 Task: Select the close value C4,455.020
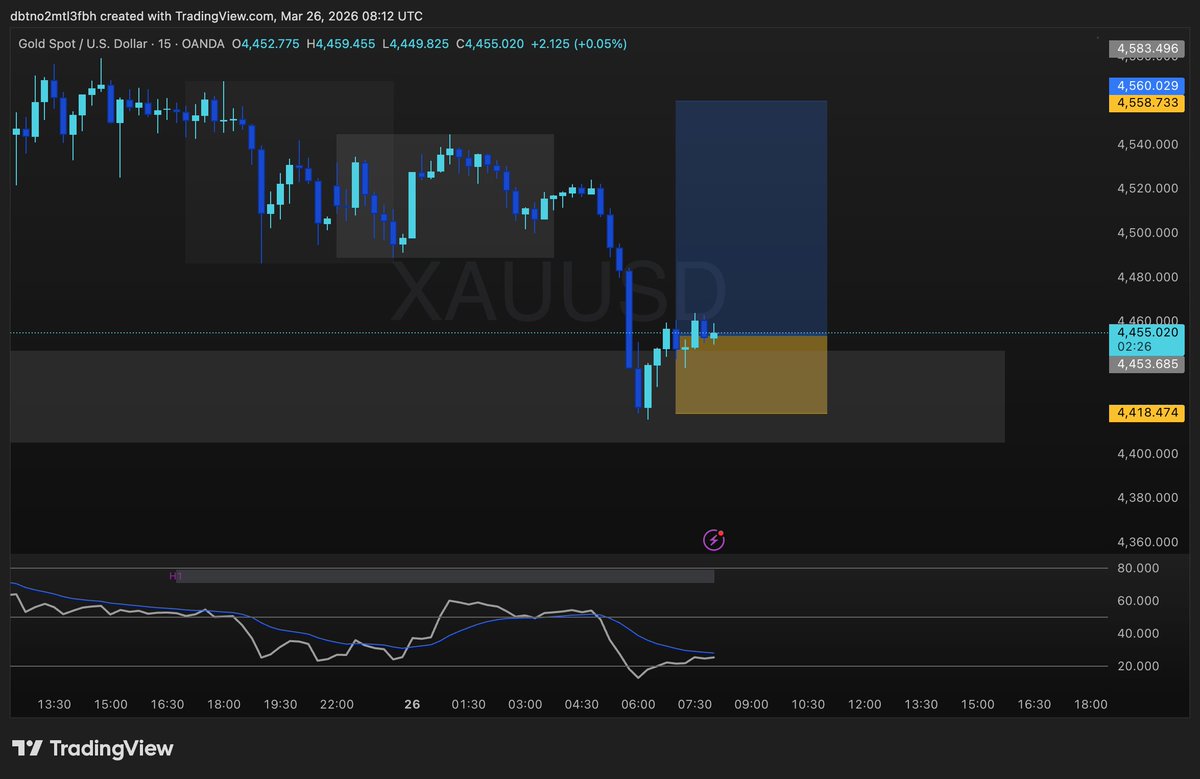490,44
